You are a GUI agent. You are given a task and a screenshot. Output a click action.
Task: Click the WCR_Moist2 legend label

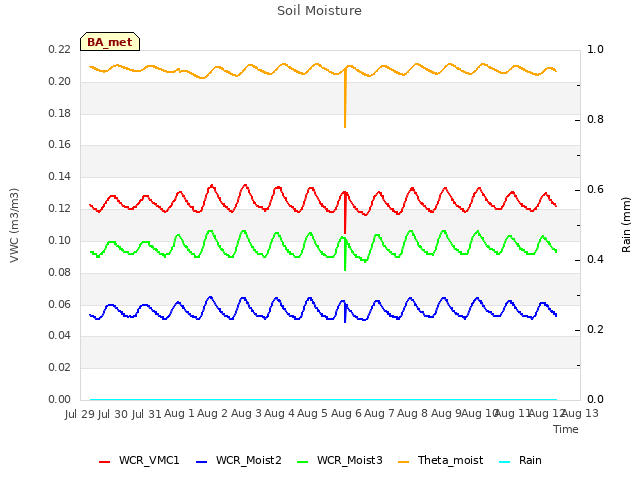(249, 460)
